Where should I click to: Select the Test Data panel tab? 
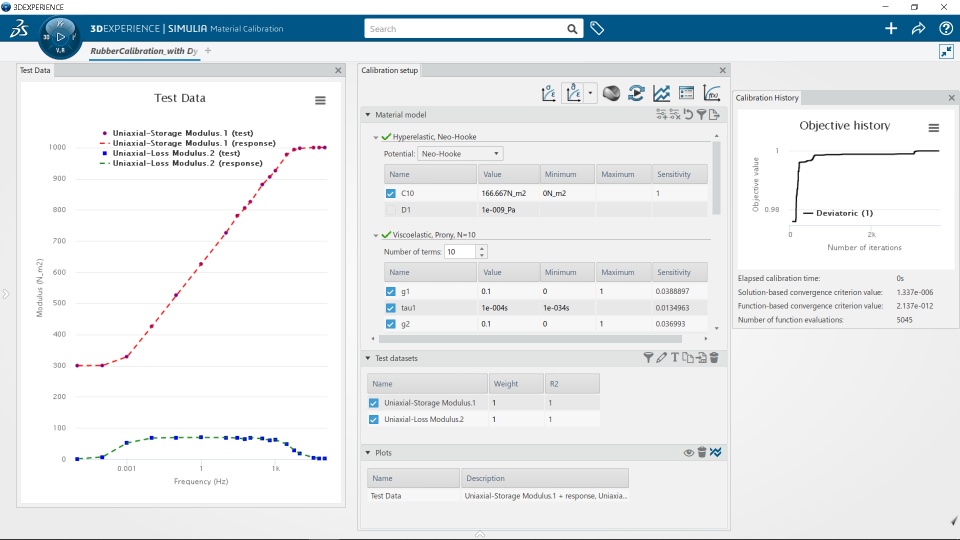(35, 70)
